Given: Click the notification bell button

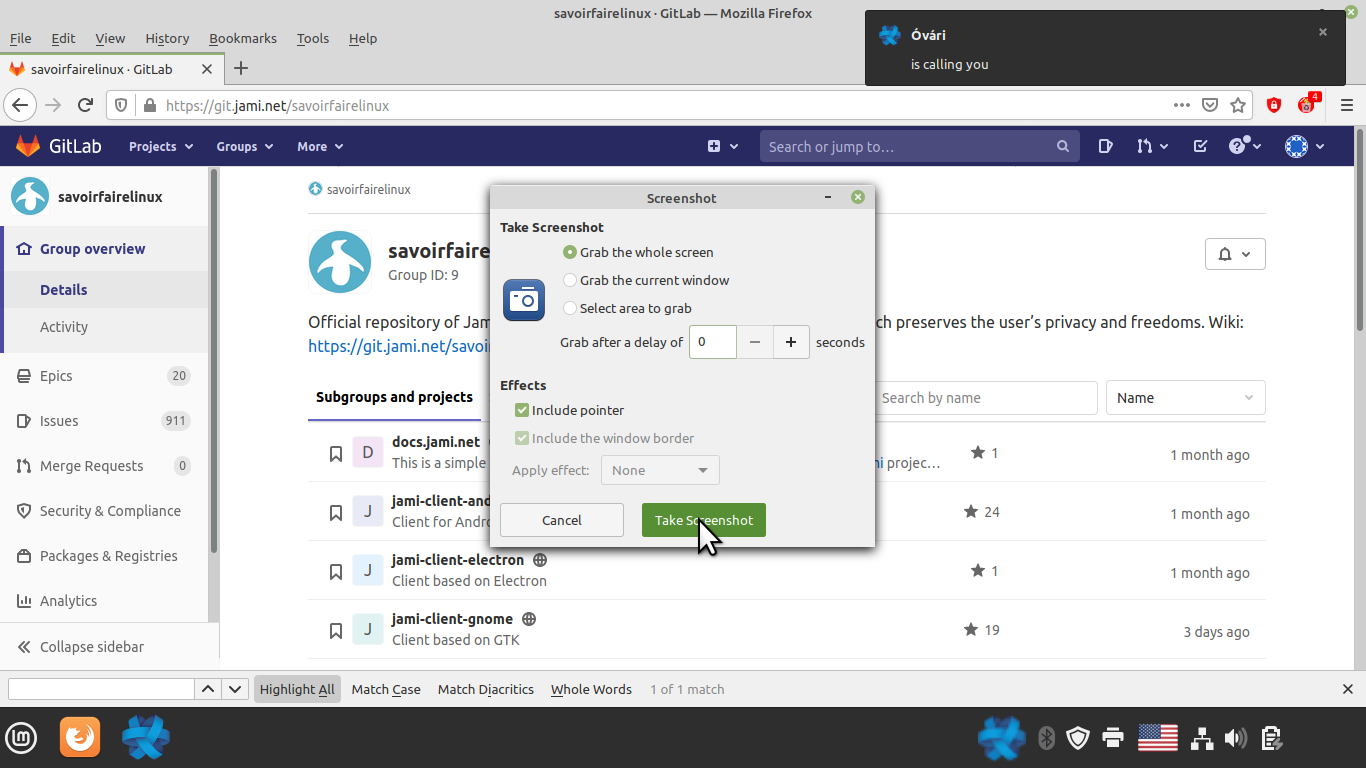Looking at the screenshot, I should [1235, 254].
